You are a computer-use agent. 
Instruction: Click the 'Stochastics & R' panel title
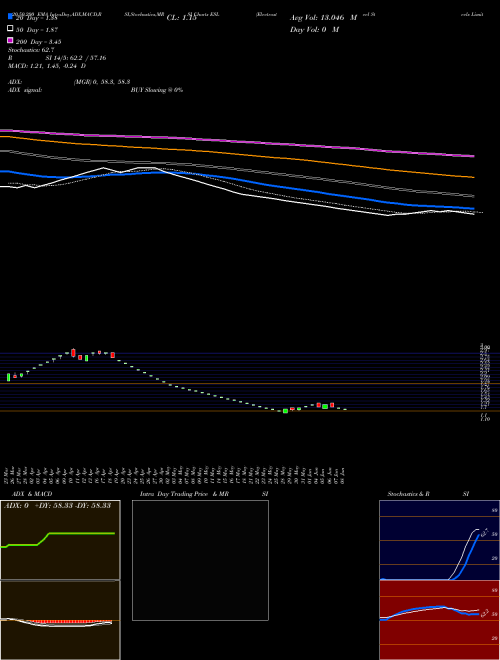click(408, 494)
